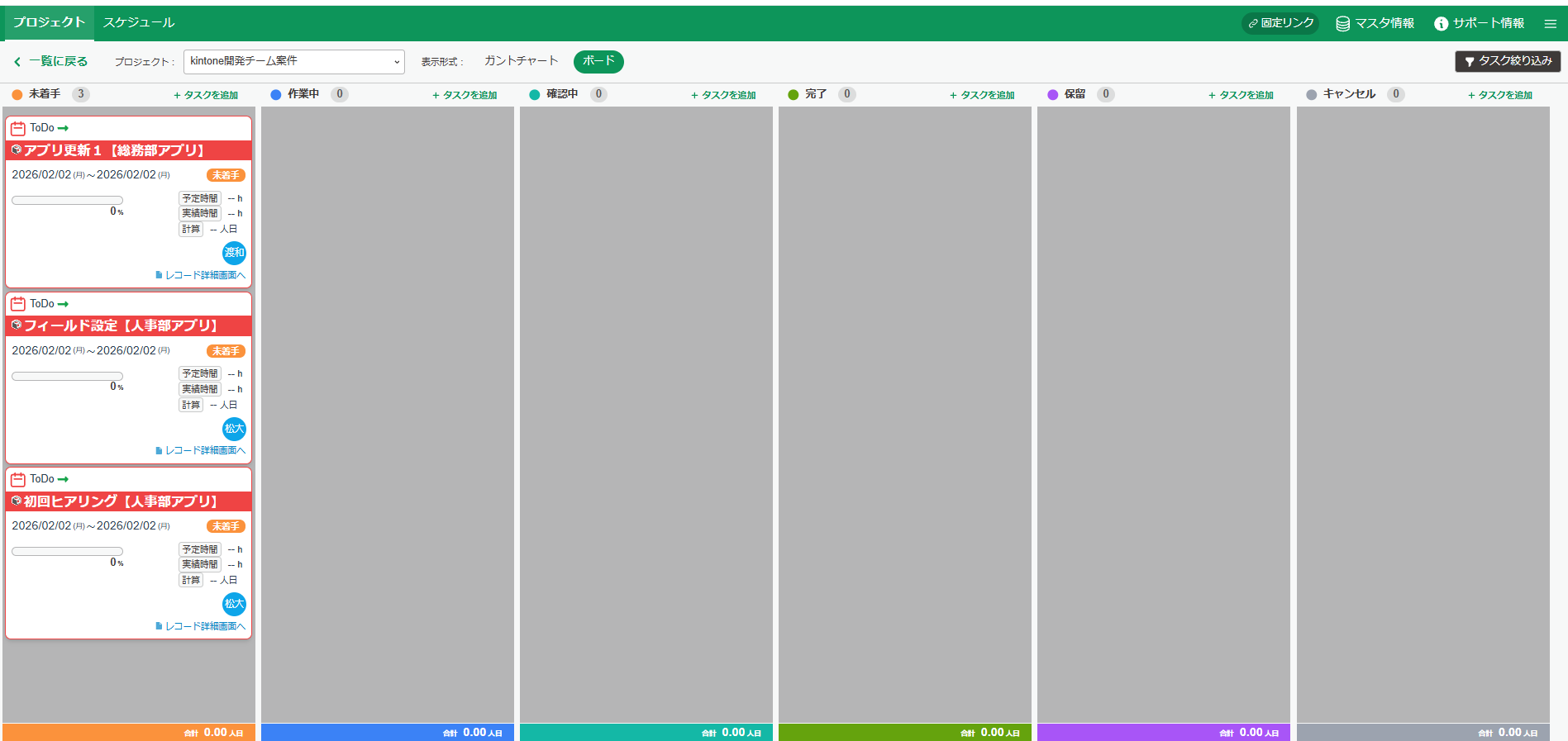Screen dimensions: 1568x741
Task: Click 未着手 status badge on アプリ更新1 card
Action: 226,175
